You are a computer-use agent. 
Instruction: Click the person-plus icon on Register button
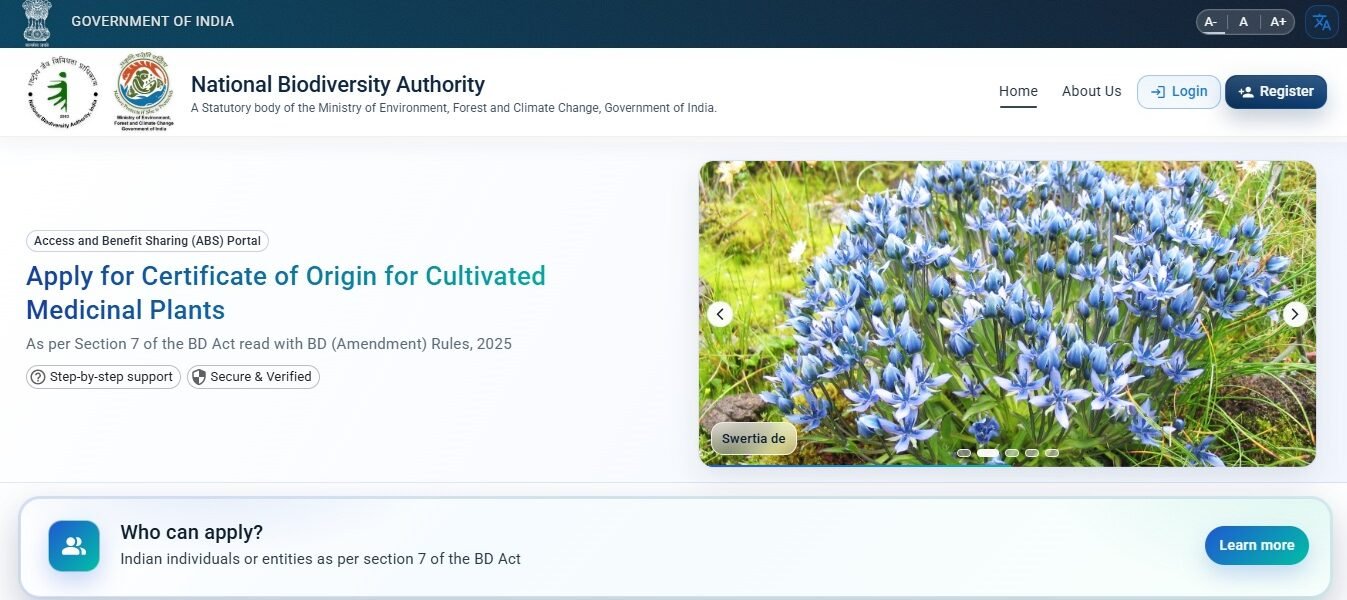(1245, 91)
